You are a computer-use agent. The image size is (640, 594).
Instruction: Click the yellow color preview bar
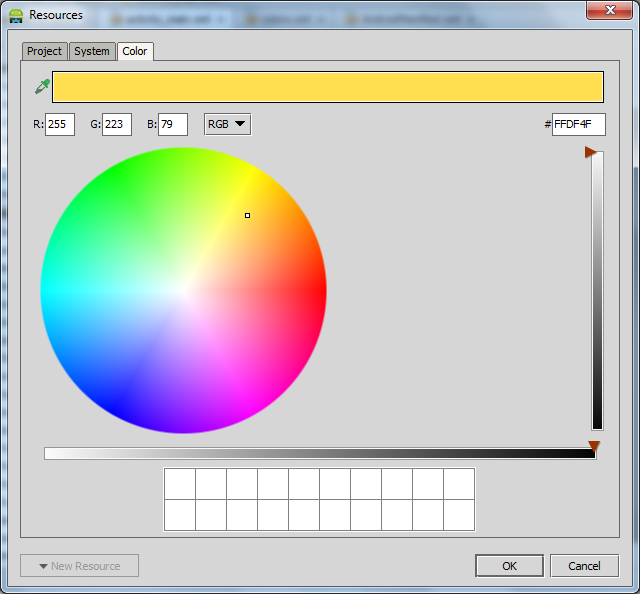pyautogui.click(x=328, y=87)
